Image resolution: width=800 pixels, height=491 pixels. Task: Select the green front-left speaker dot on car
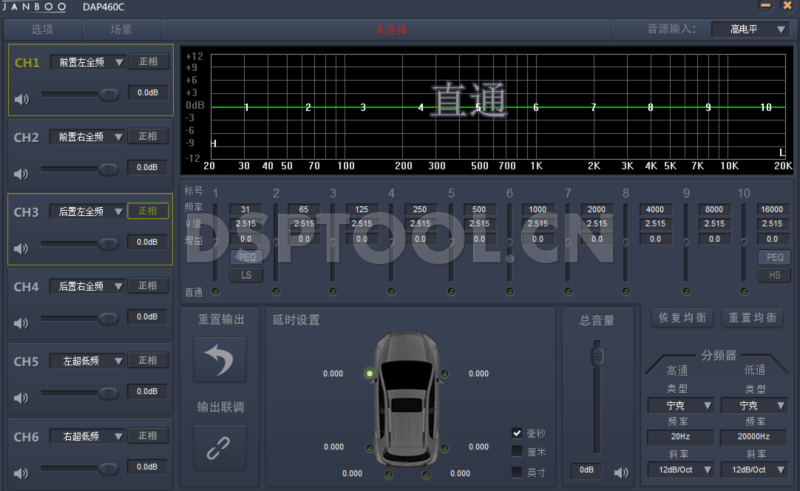pos(369,374)
